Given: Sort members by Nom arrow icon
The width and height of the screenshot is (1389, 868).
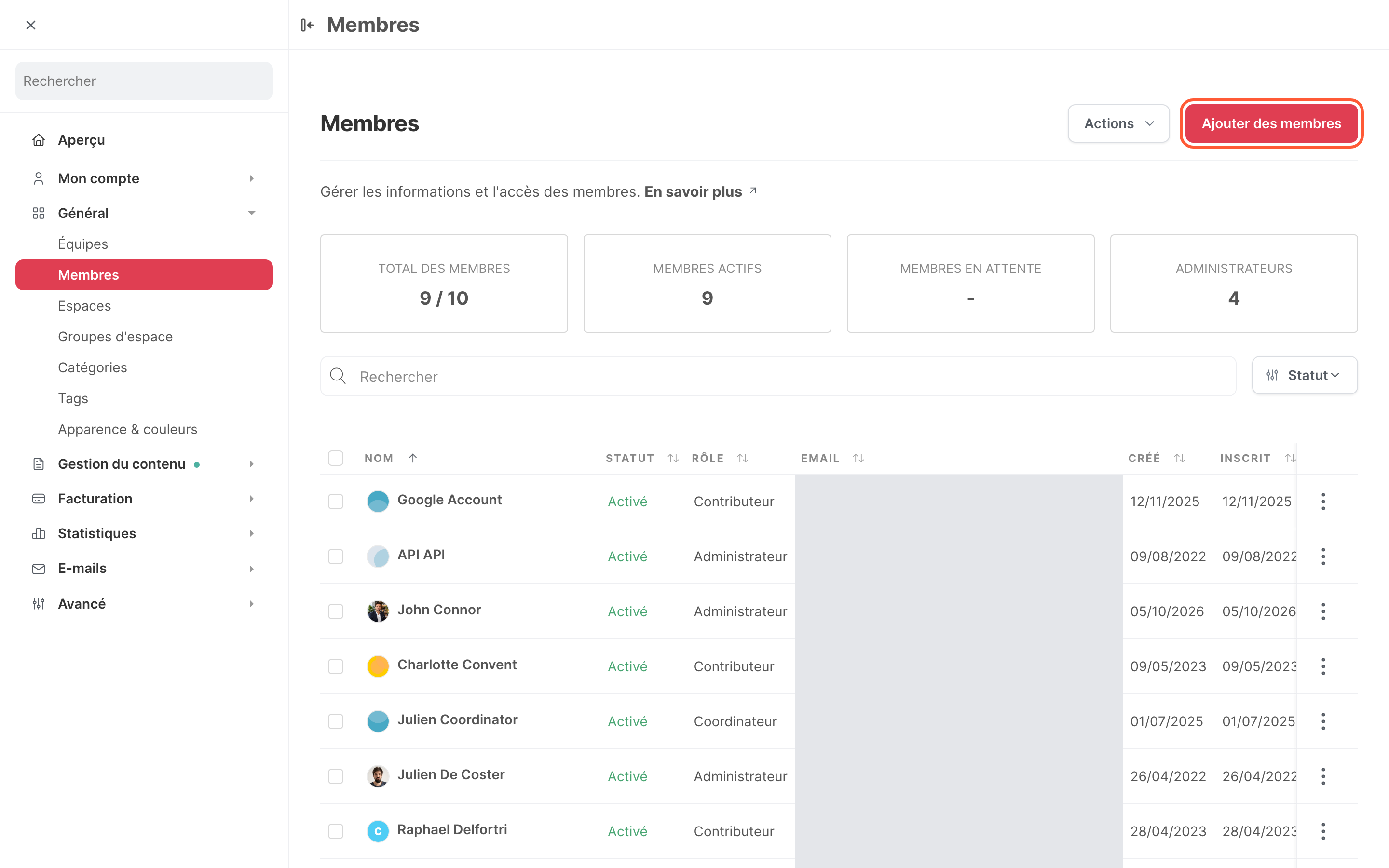Looking at the screenshot, I should 413,458.
